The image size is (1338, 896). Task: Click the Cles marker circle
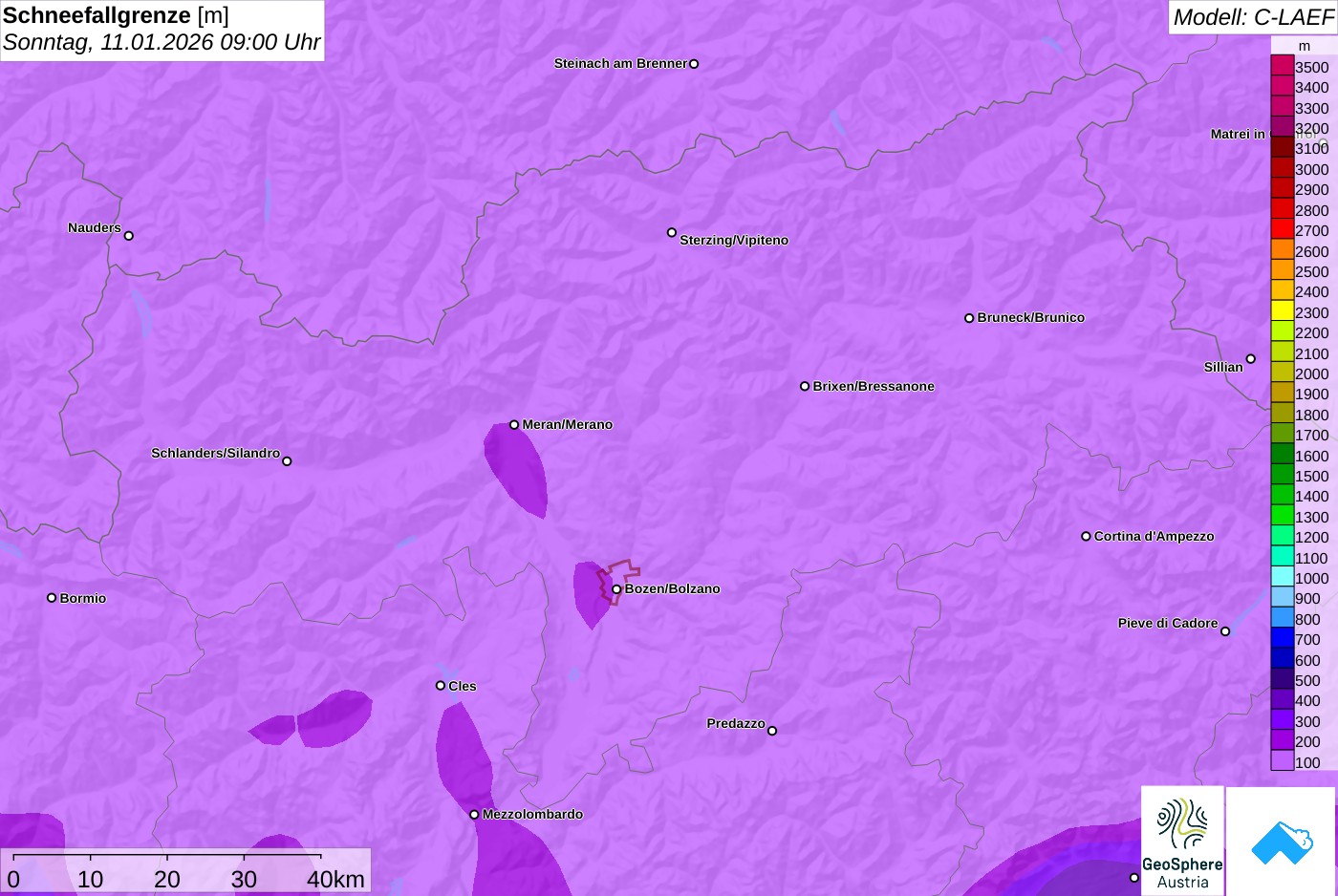point(441,686)
